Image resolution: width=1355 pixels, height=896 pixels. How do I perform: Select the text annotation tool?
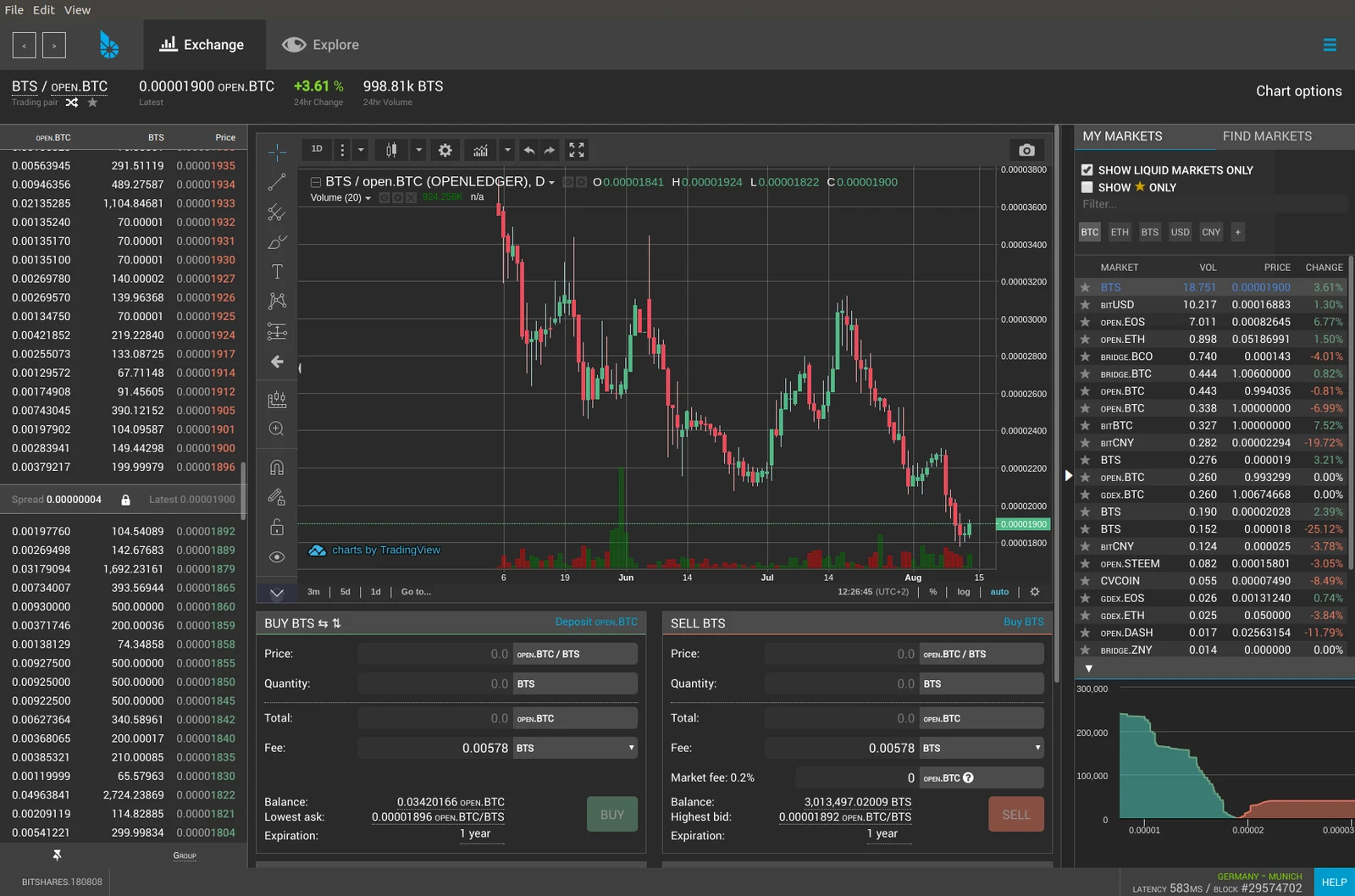click(277, 272)
